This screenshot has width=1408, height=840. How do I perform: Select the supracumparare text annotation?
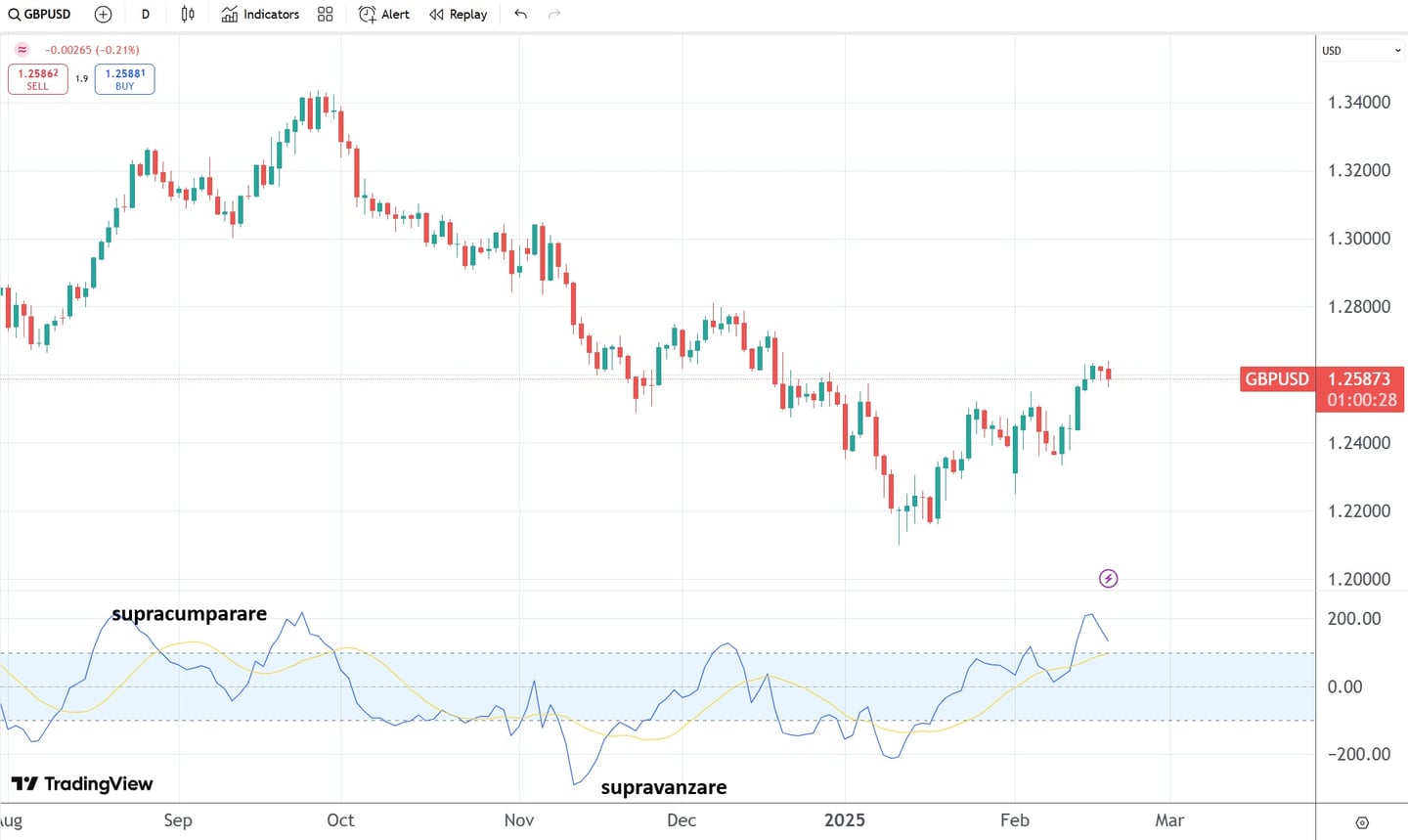pyautogui.click(x=189, y=614)
